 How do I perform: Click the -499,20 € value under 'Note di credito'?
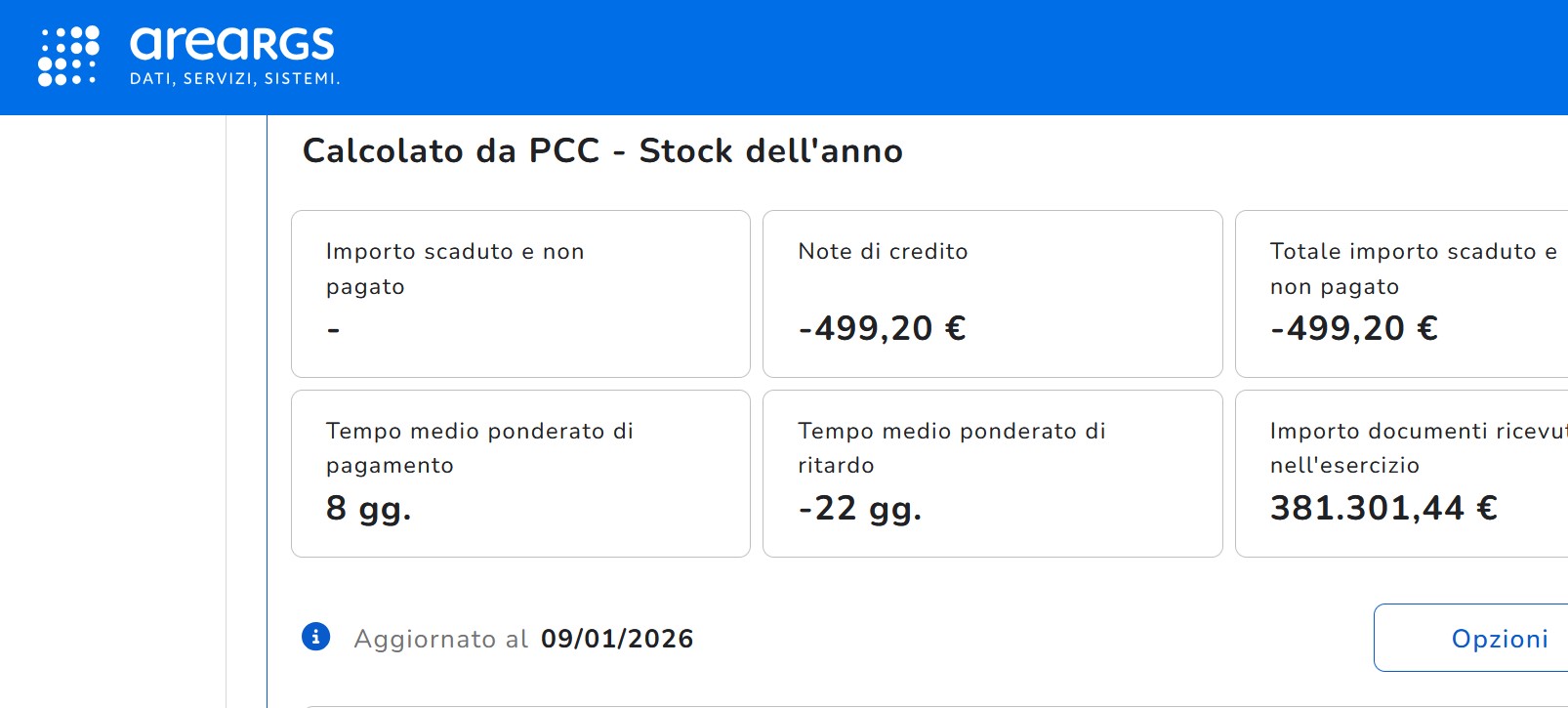[x=882, y=328]
